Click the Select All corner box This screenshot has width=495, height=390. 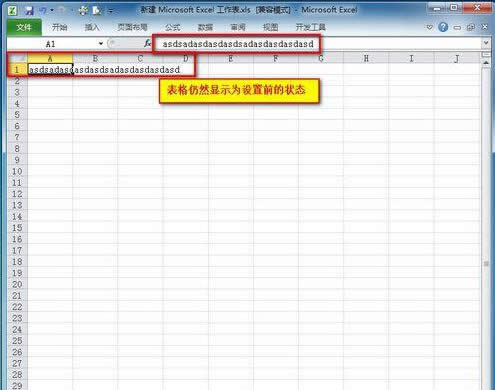point(17,58)
